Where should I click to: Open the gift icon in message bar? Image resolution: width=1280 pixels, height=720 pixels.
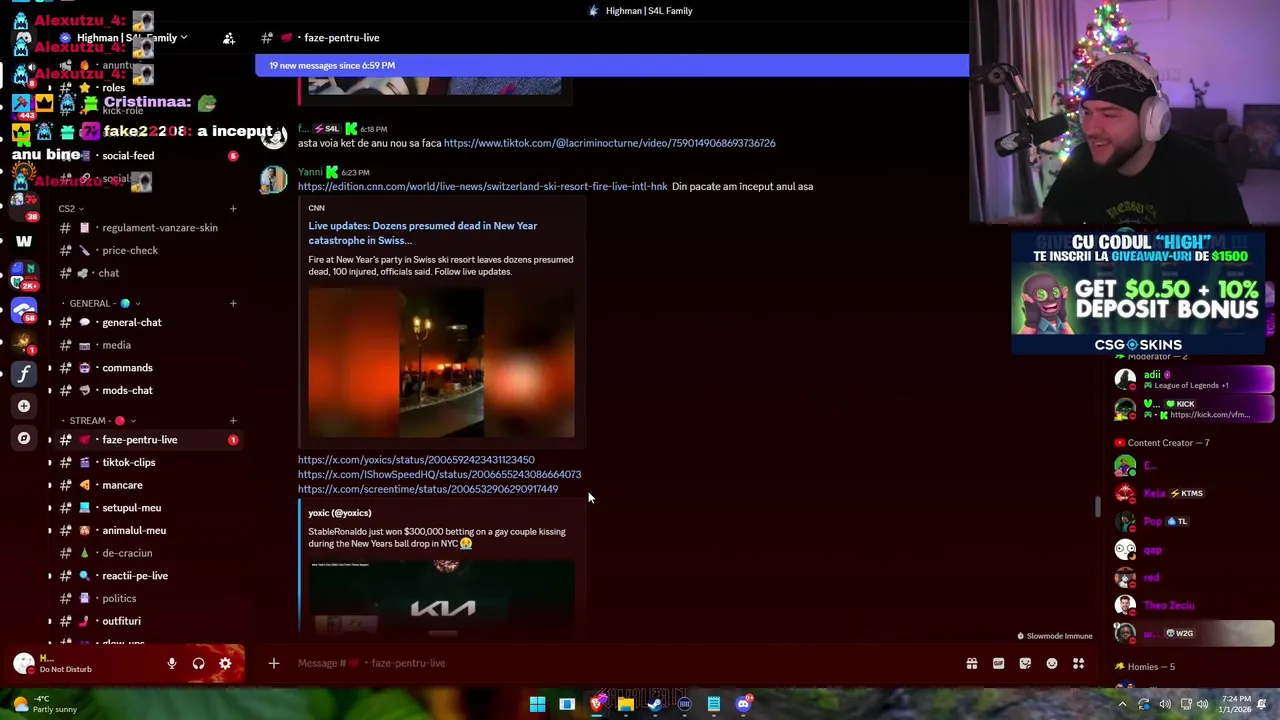(x=971, y=663)
